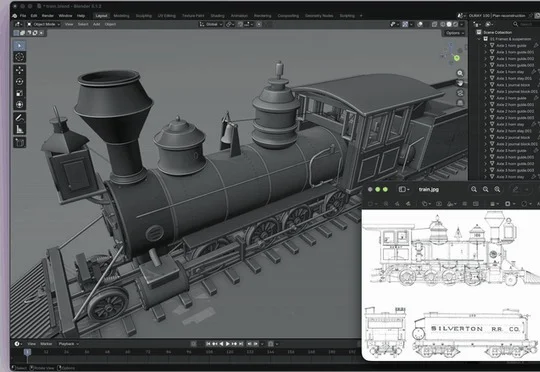Toggle viewport overlays button
The width and height of the screenshot is (540, 372).
pyautogui.click(x=420, y=24)
